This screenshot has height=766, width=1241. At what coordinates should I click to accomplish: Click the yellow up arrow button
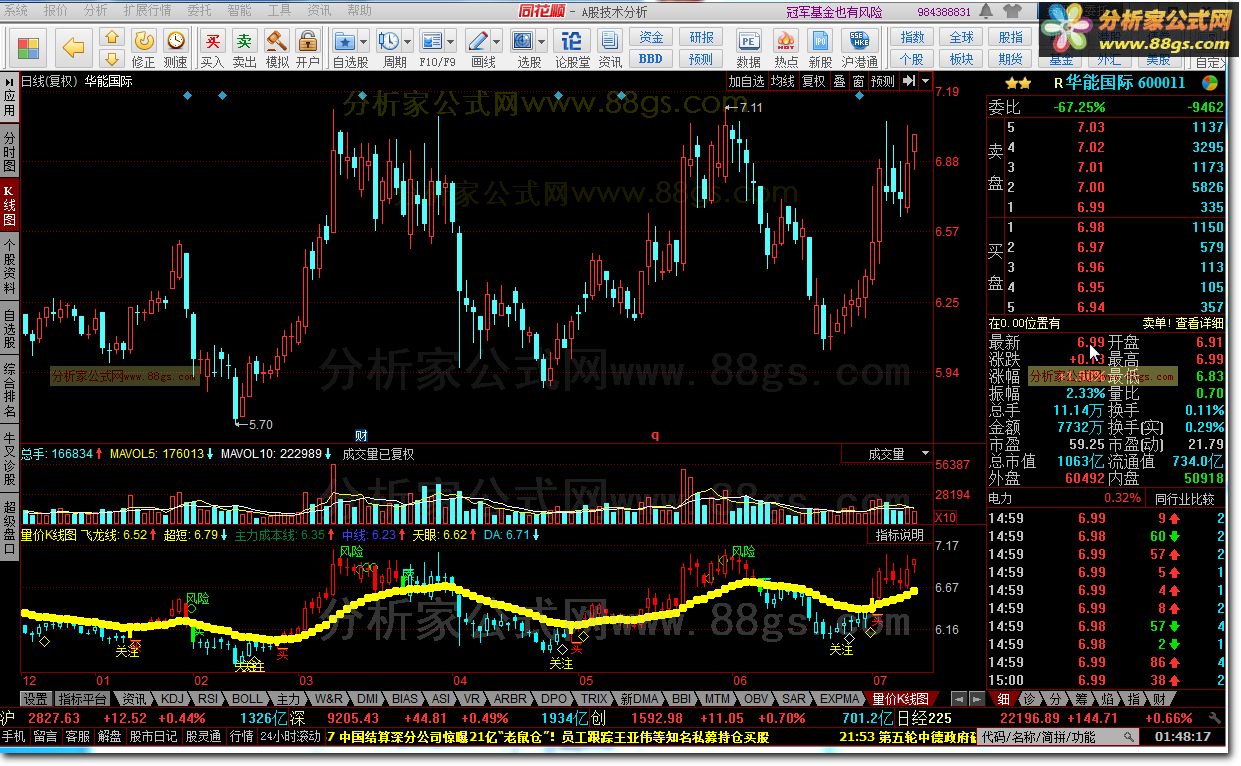point(112,38)
